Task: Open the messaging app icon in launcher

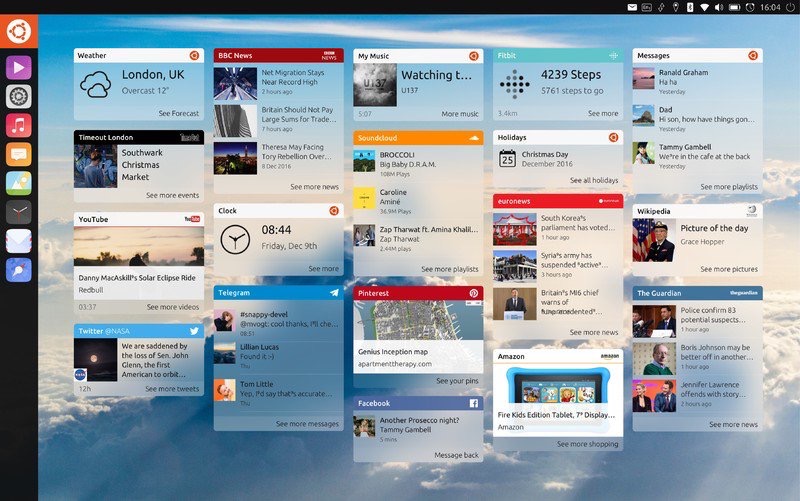Action: point(19,154)
